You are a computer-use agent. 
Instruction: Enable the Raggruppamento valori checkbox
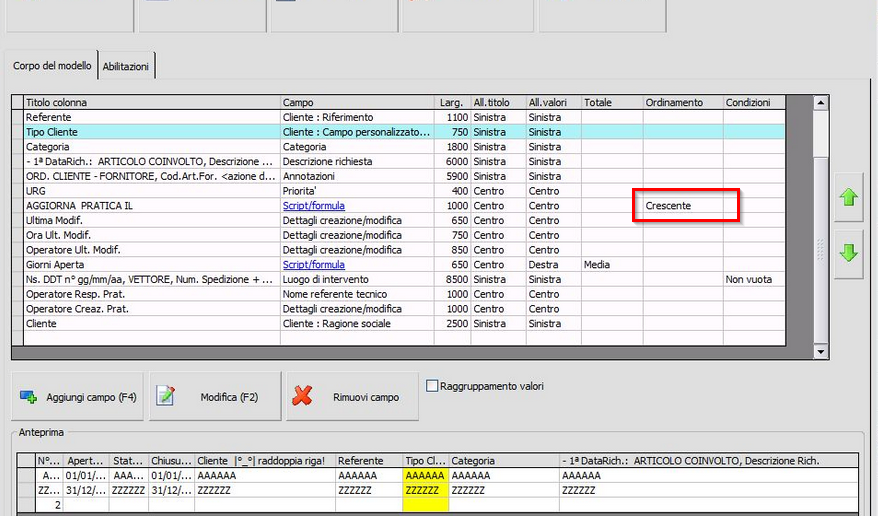(x=432, y=386)
